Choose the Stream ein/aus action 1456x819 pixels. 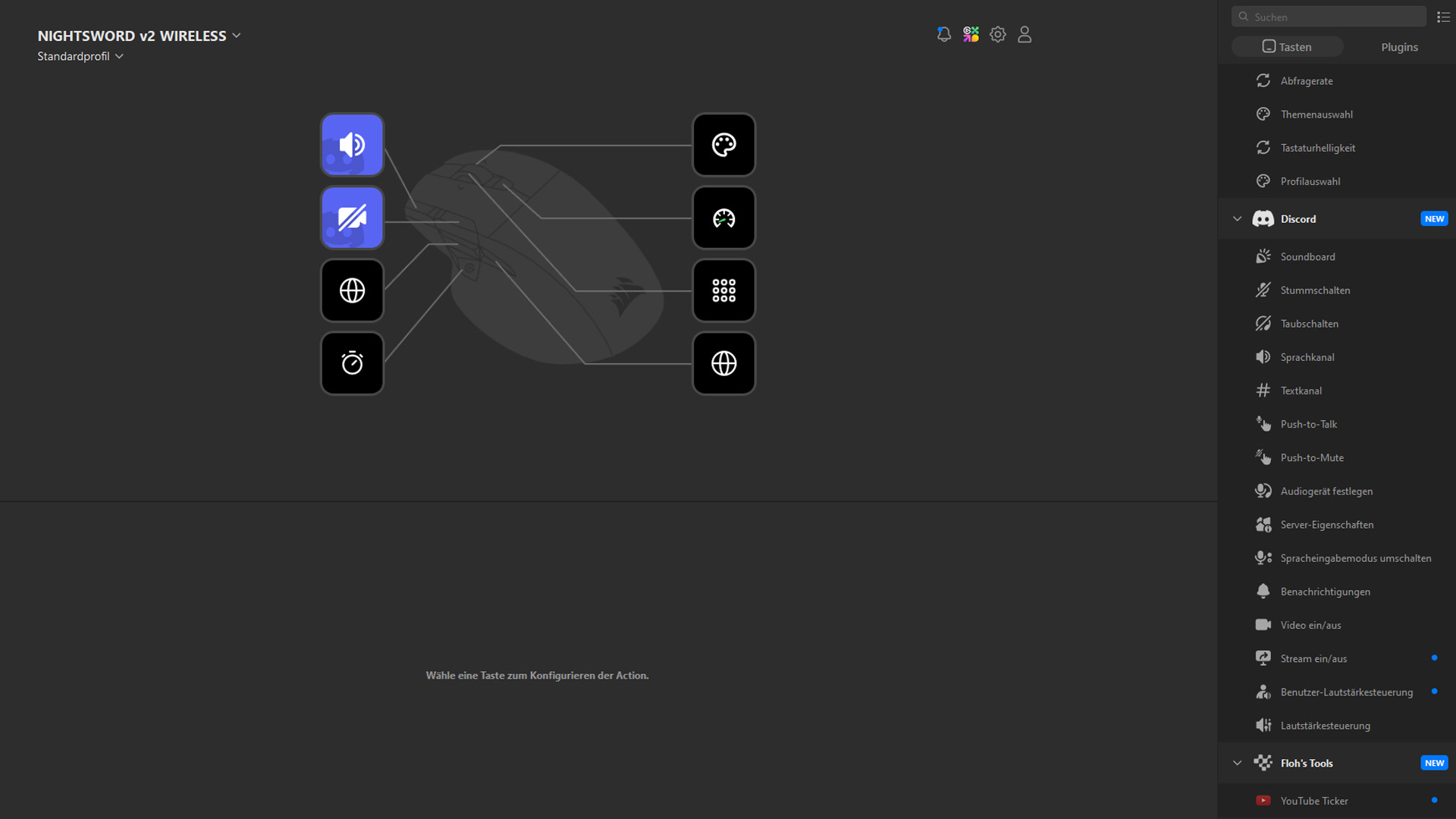pos(1336,658)
